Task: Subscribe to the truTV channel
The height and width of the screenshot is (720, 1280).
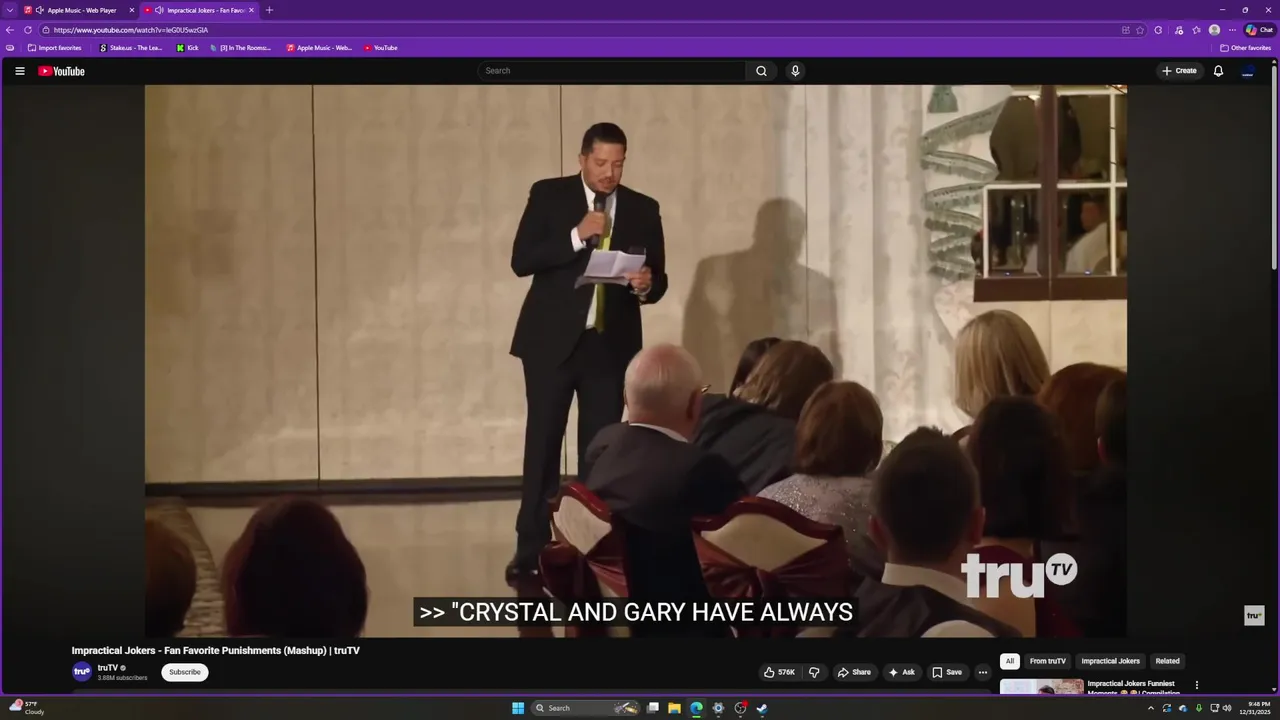Action: coord(185,672)
